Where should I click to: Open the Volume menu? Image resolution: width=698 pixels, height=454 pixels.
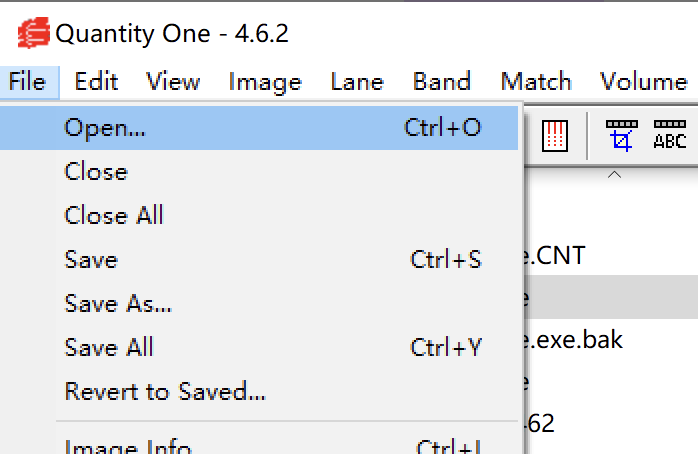point(644,82)
